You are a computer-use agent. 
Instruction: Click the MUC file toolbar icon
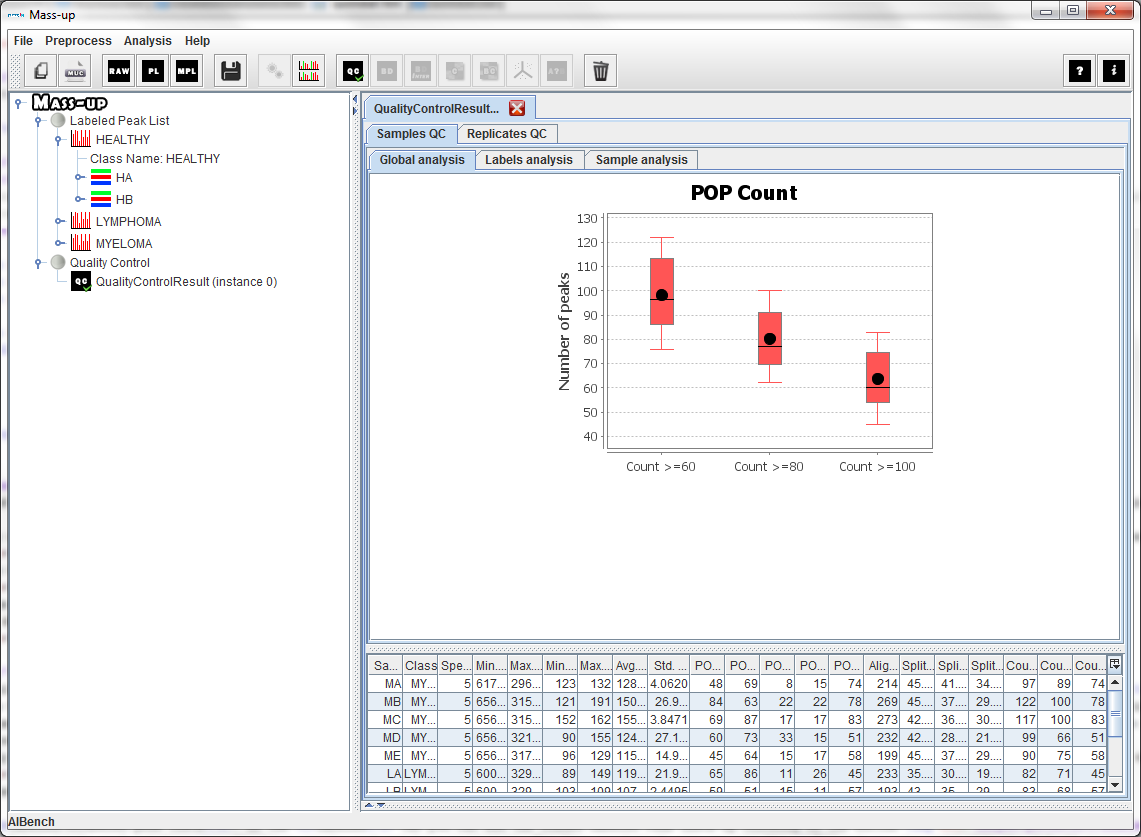point(75,71)
